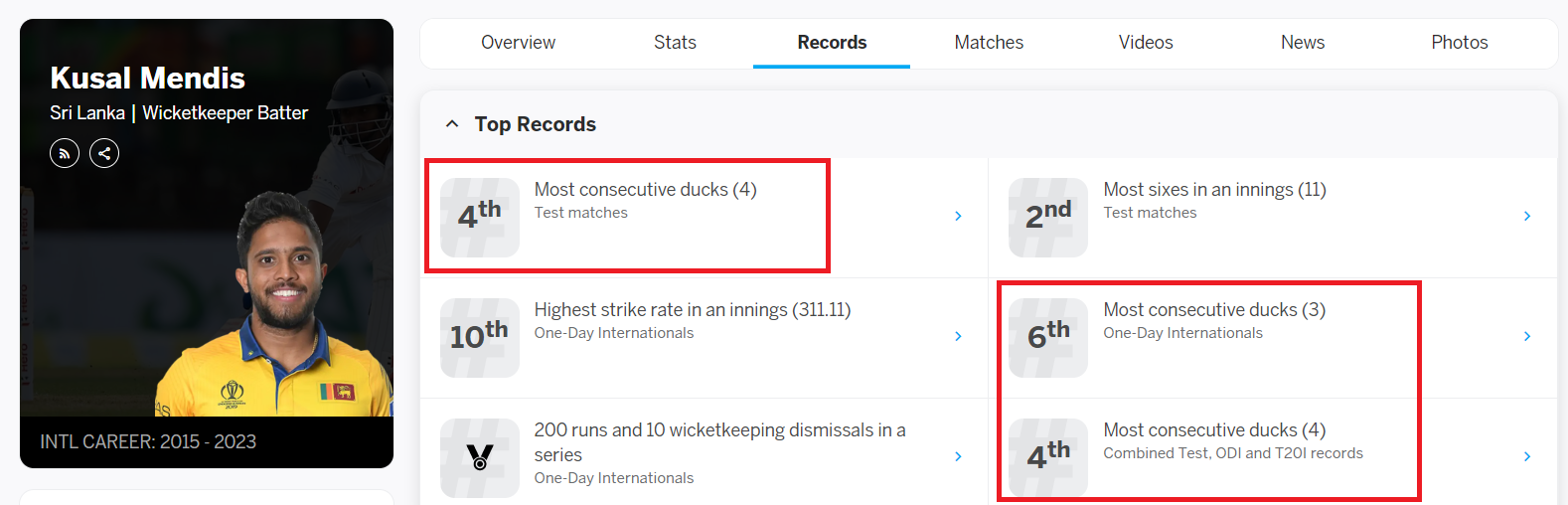Collapse the Top Records section chevron
This screenshot has height=505, width=1568.
(x=452, y=124)
